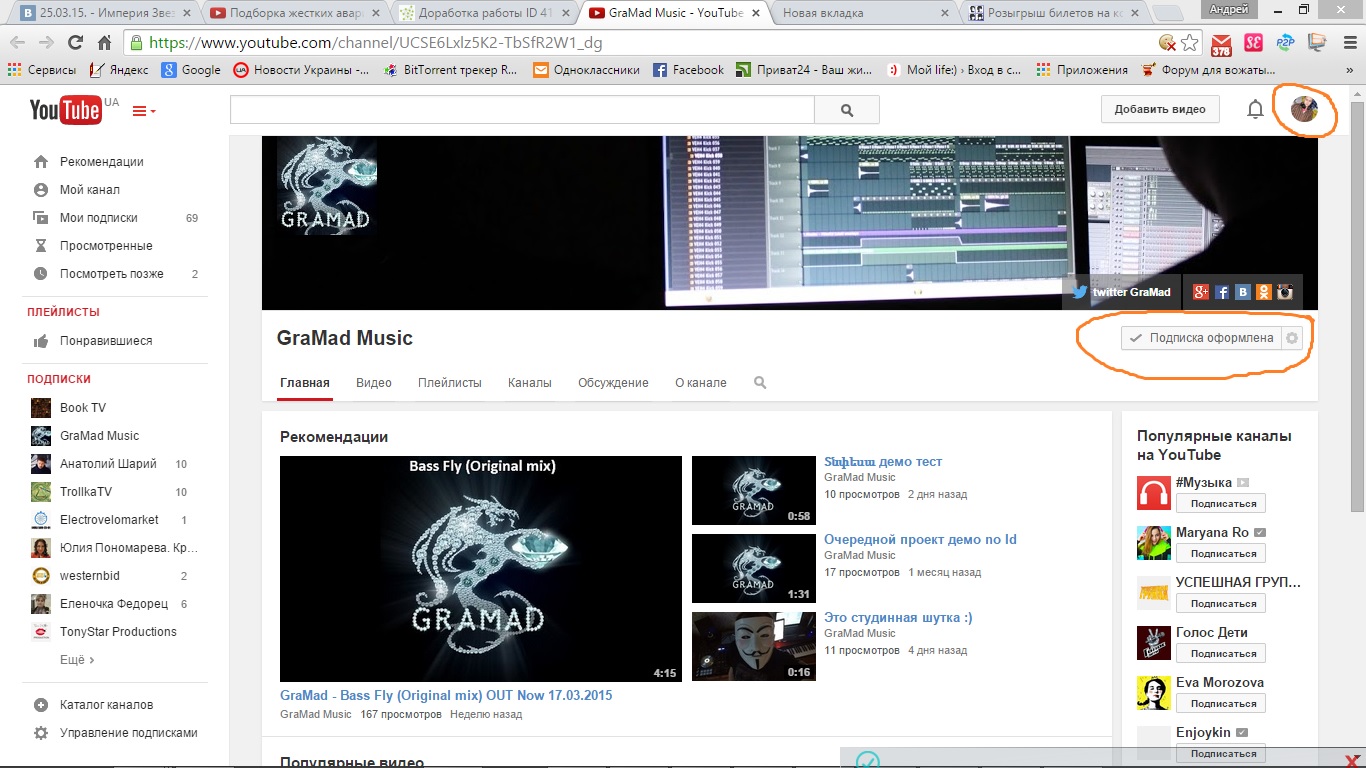This screenshot has width=1366, height=768.
Task: Click the Odnoklassniki icon on channel banner
Action: click(x=1264, y=292)
